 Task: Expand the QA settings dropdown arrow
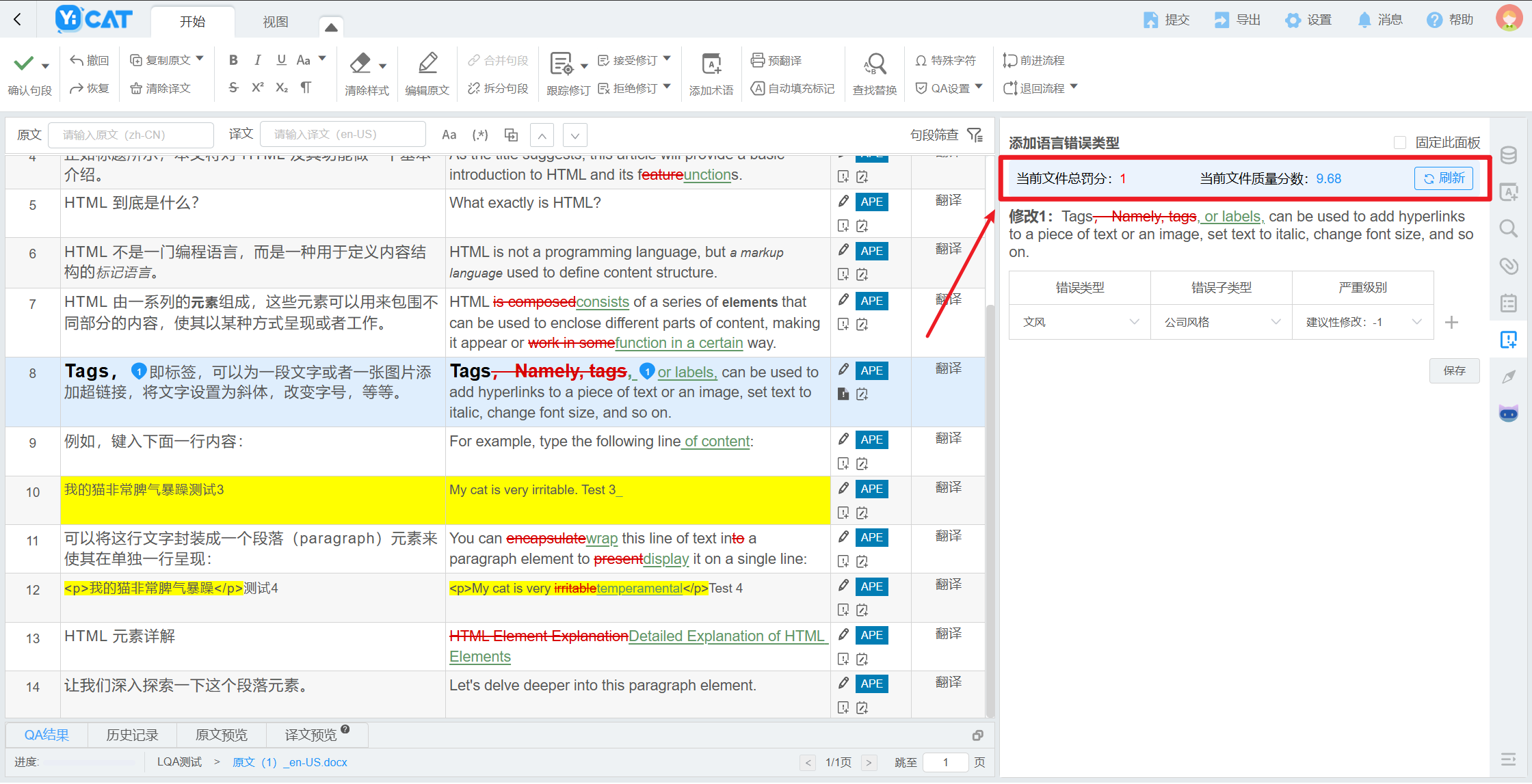[x=979, y=87]
